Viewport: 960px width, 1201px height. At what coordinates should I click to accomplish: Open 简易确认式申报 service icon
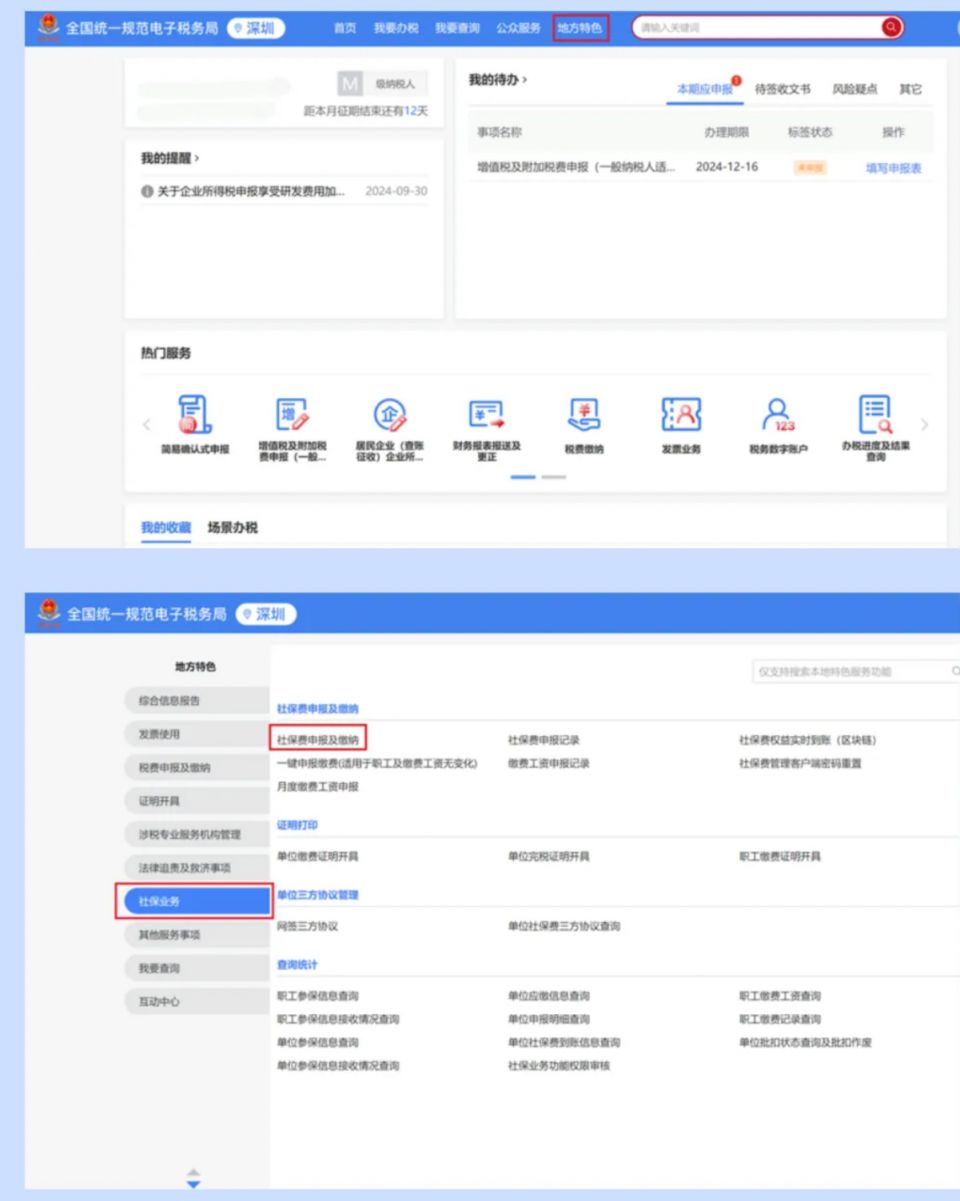click(195, 414)
